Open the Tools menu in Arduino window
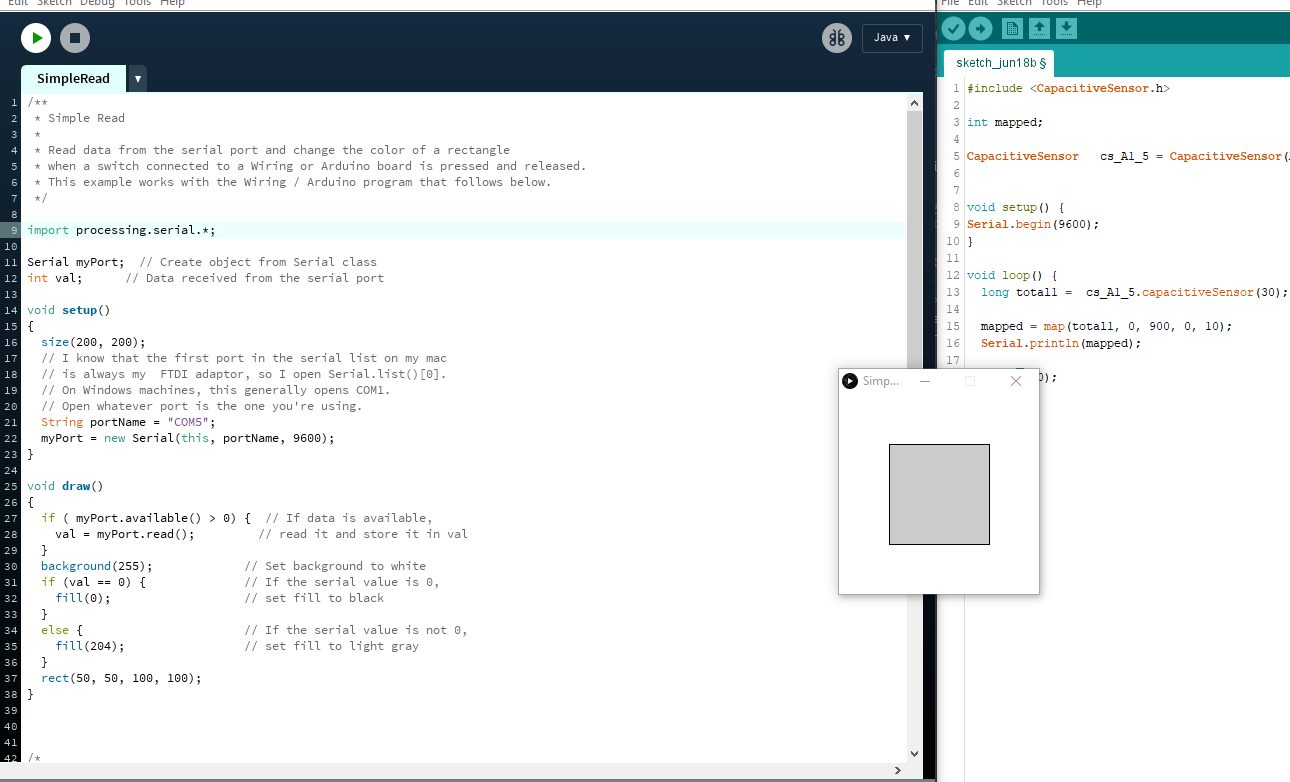1290x782 pixels. tap(1054, 3)
